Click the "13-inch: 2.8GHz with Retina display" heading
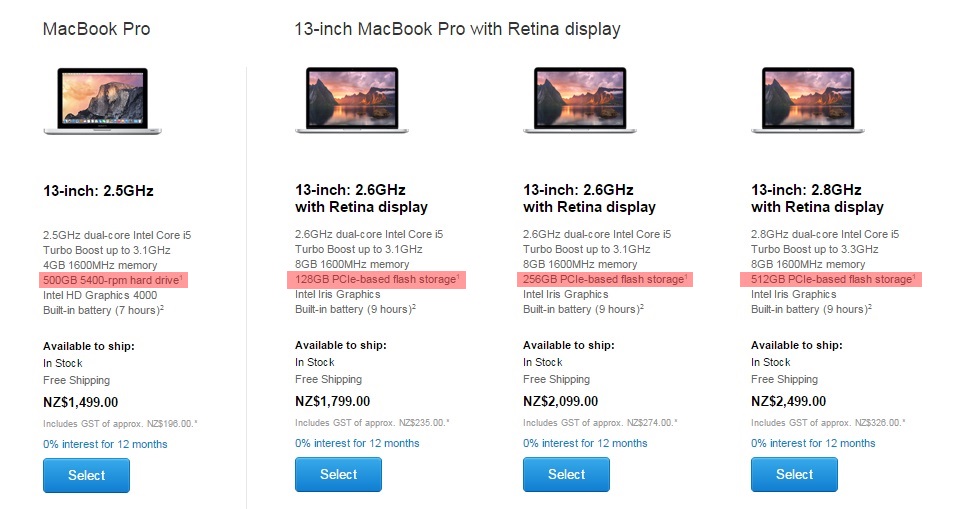Screen dimensions: 973x509 pyautogui.click(x=817, y=198)
